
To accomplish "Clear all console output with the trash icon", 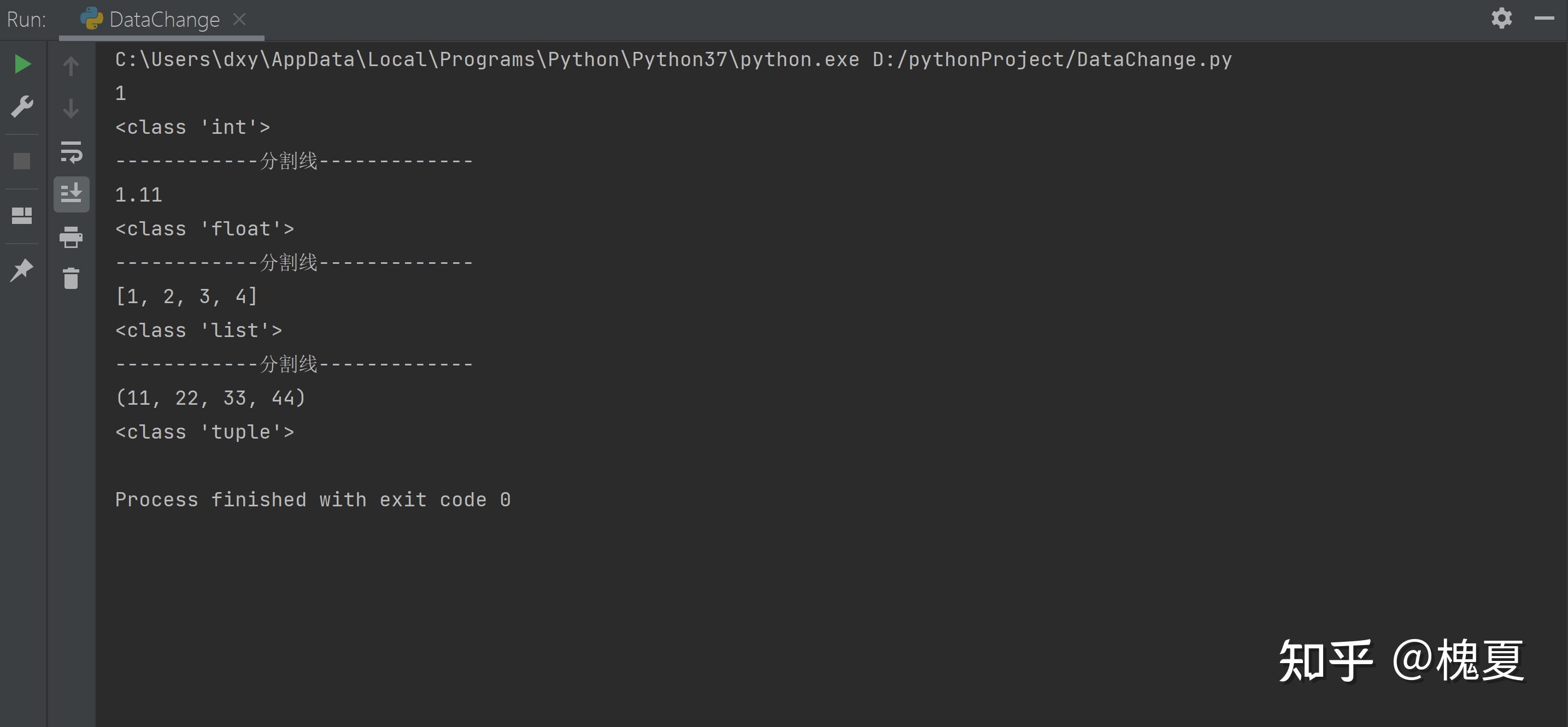I will (71, 278).
